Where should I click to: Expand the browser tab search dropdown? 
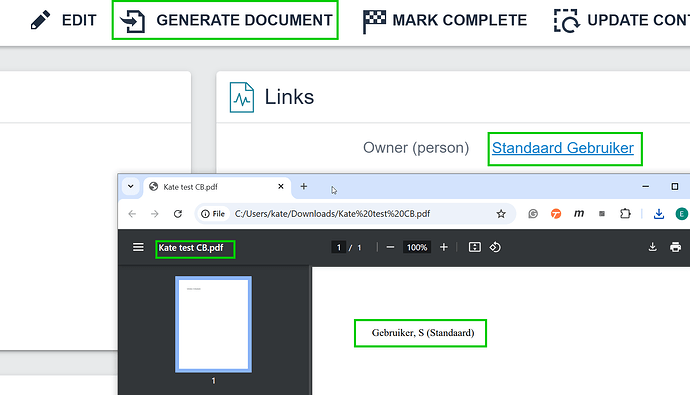point(131,187)
